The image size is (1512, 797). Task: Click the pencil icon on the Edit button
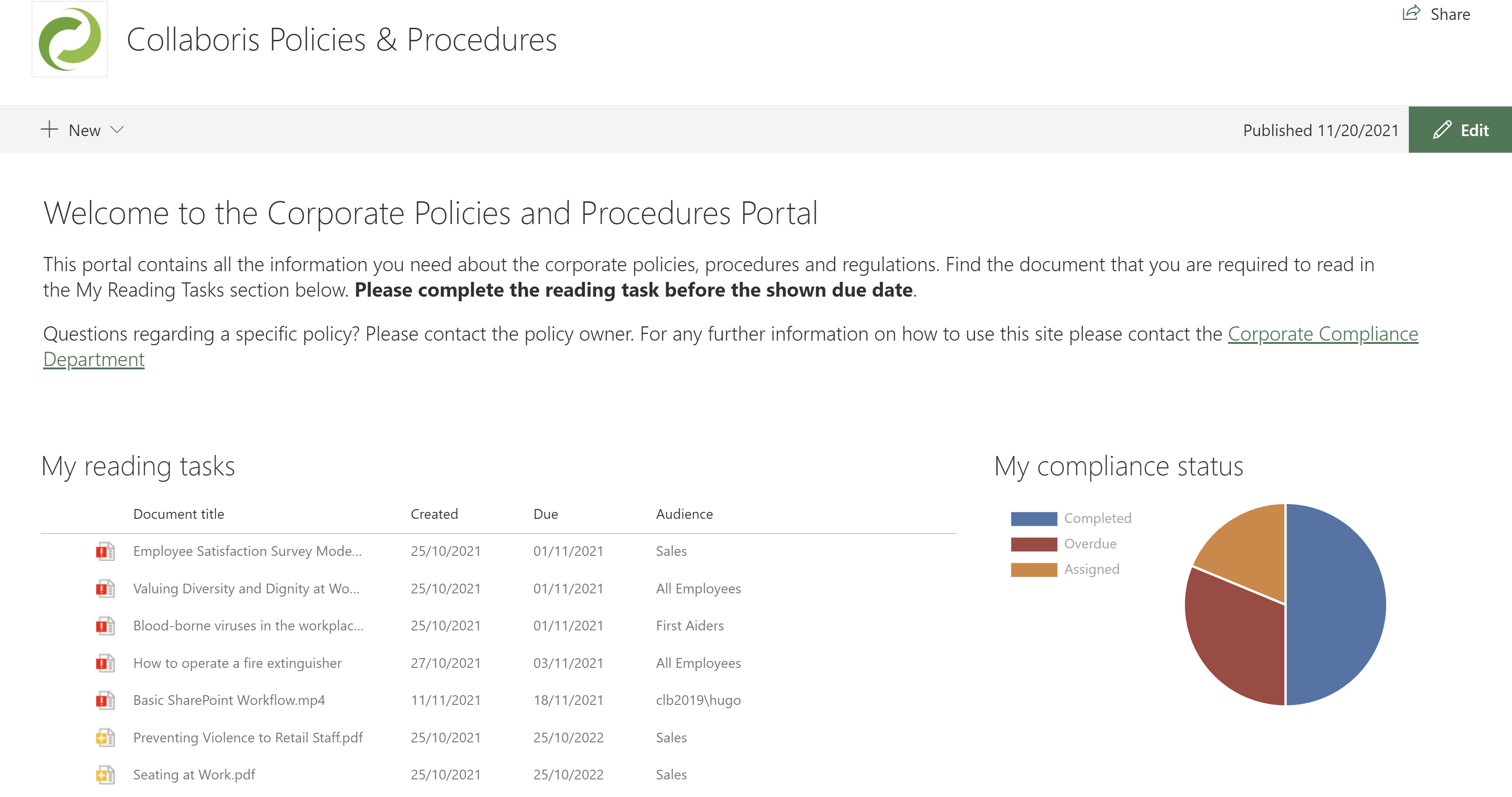[1442, 130]
